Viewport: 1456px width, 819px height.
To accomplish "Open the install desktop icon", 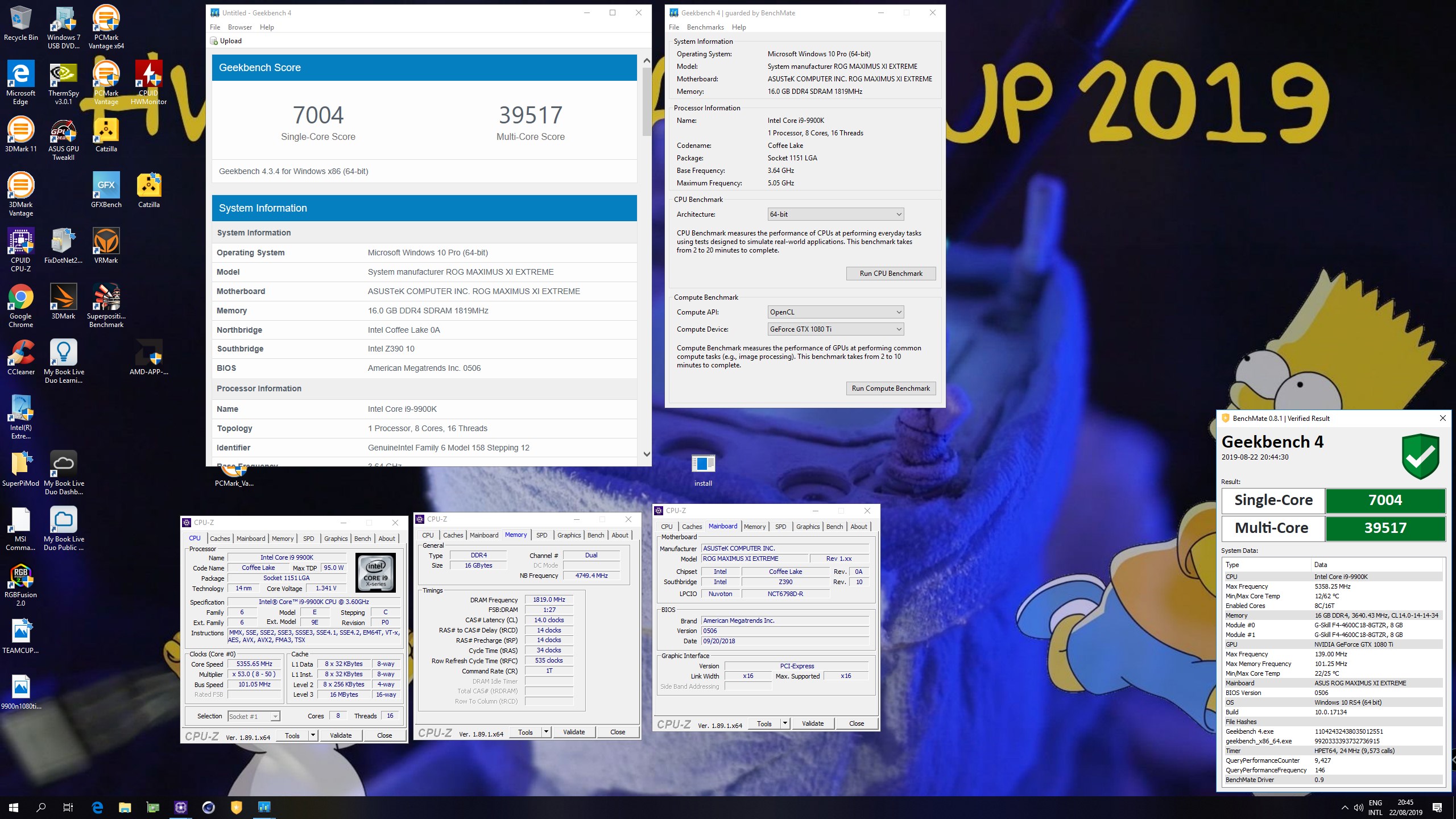I will point(703,470).
